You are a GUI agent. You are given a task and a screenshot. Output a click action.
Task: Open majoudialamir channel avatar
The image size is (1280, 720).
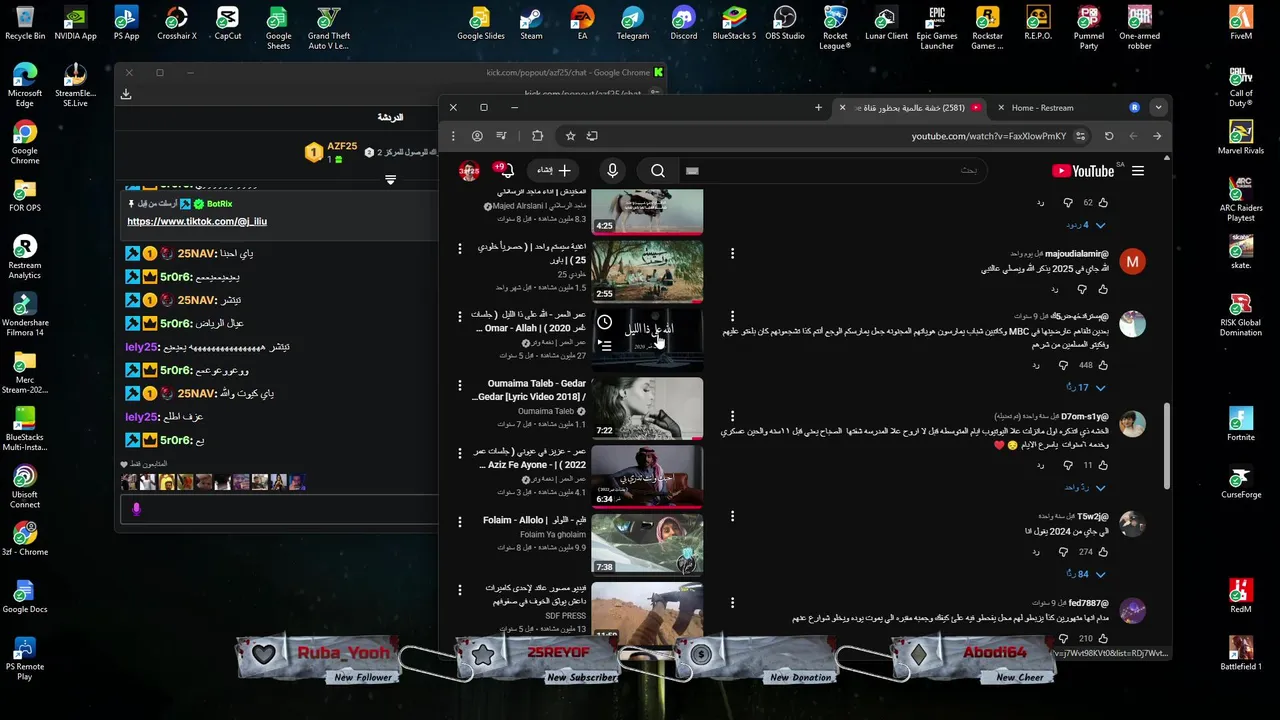pos(1132,262)
